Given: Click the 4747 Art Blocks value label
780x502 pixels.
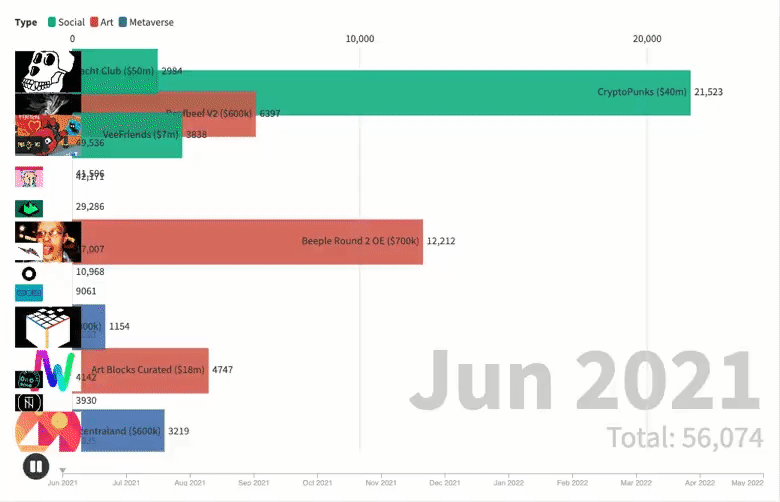Looking at the screenshot, I should [x=222, y=370].
